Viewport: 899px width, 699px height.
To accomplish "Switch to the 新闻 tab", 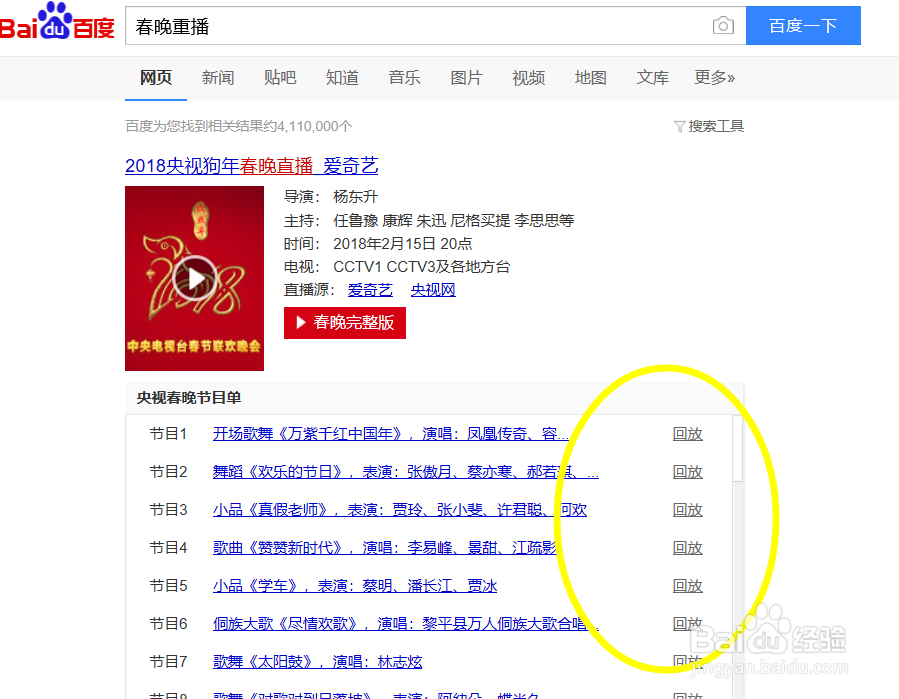I will [218, 77].
